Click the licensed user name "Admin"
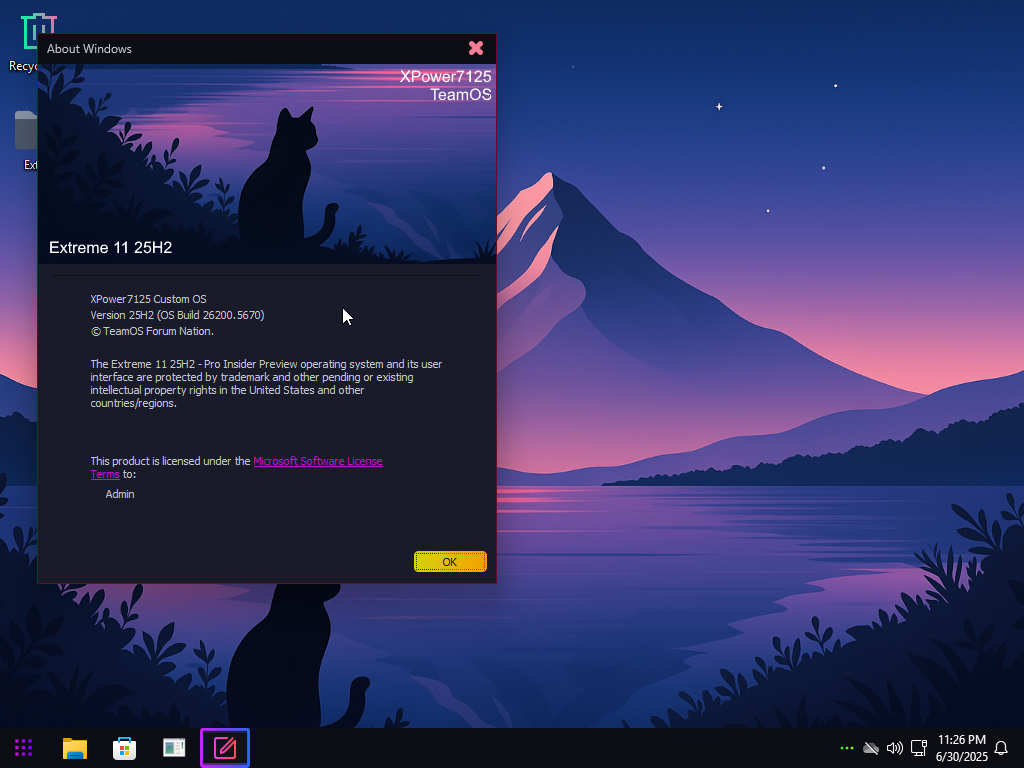 [120, 494]
